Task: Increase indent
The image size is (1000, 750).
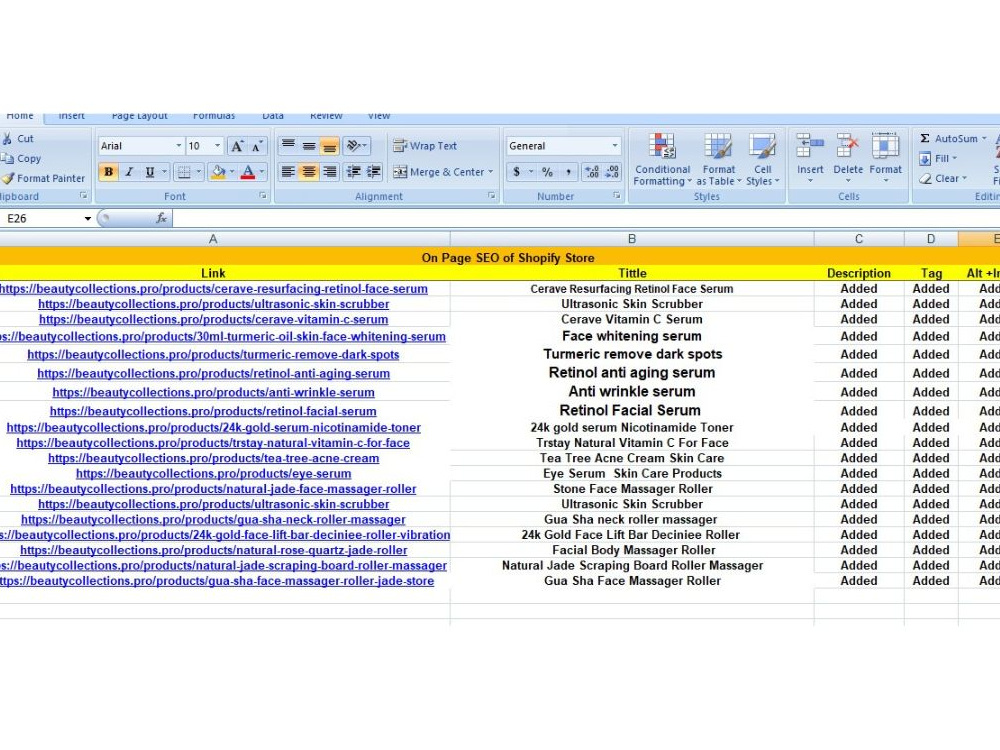Action: (x=373, y=172)
